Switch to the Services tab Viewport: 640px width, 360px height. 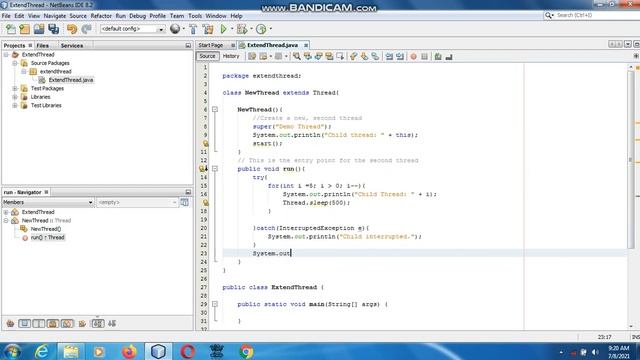point(72,46)
